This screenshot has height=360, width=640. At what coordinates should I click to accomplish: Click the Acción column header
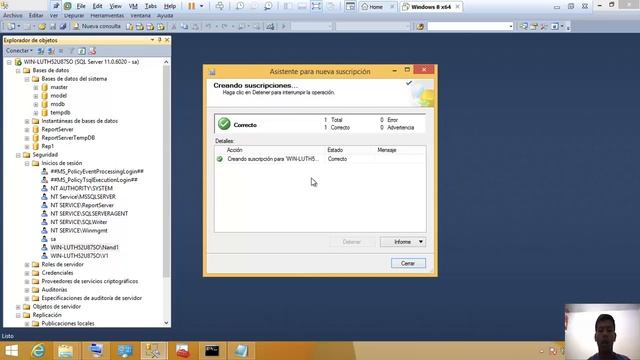(235, 150)
